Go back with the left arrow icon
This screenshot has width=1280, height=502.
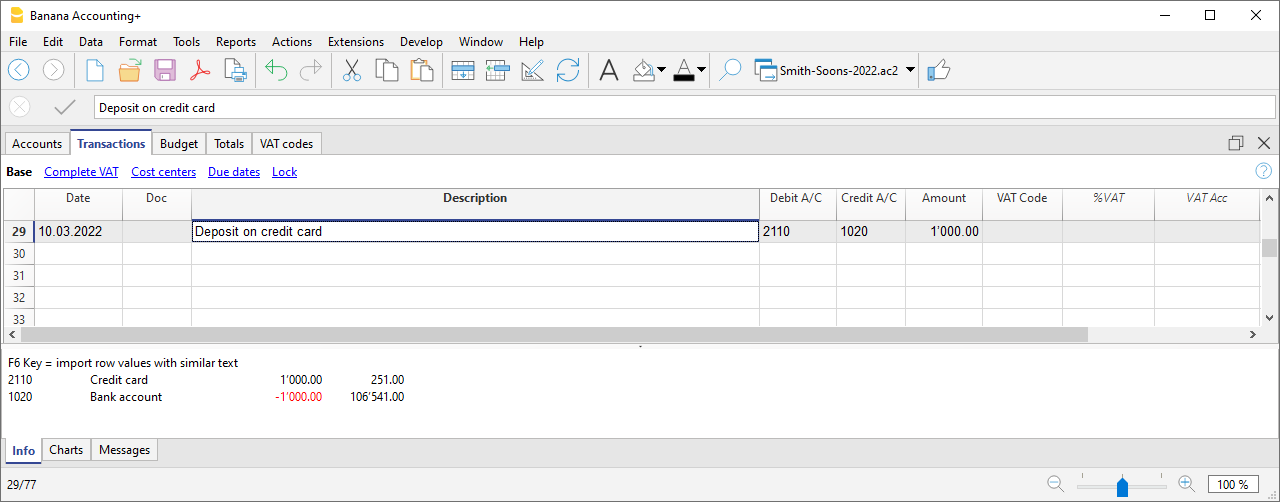(19, 70)
